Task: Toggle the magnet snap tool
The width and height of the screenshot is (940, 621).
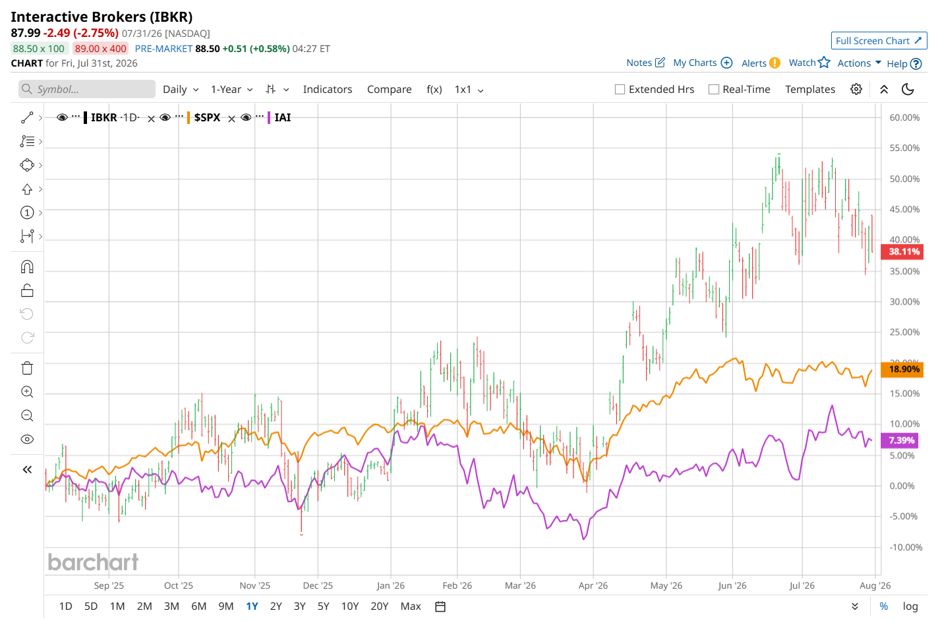Action: pyautogui.click(x=27, y=267)
